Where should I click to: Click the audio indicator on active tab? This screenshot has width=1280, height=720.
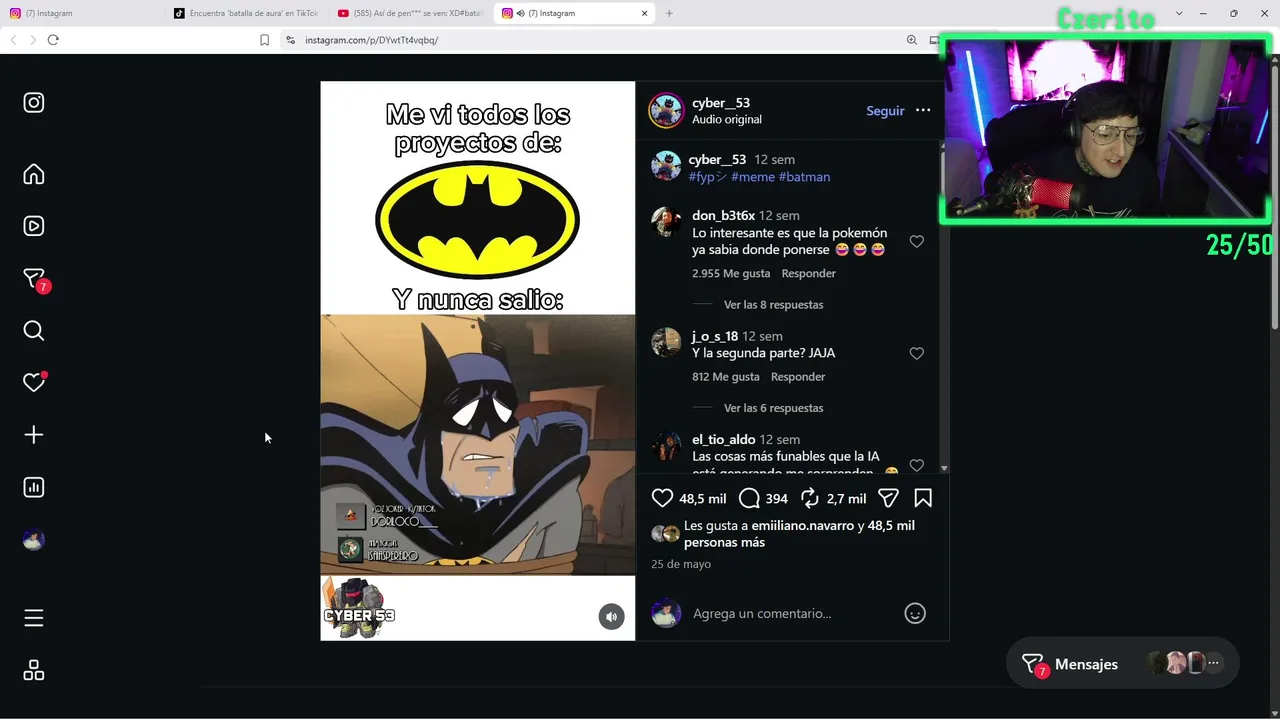pyautogui.click(x=520, y=13)
